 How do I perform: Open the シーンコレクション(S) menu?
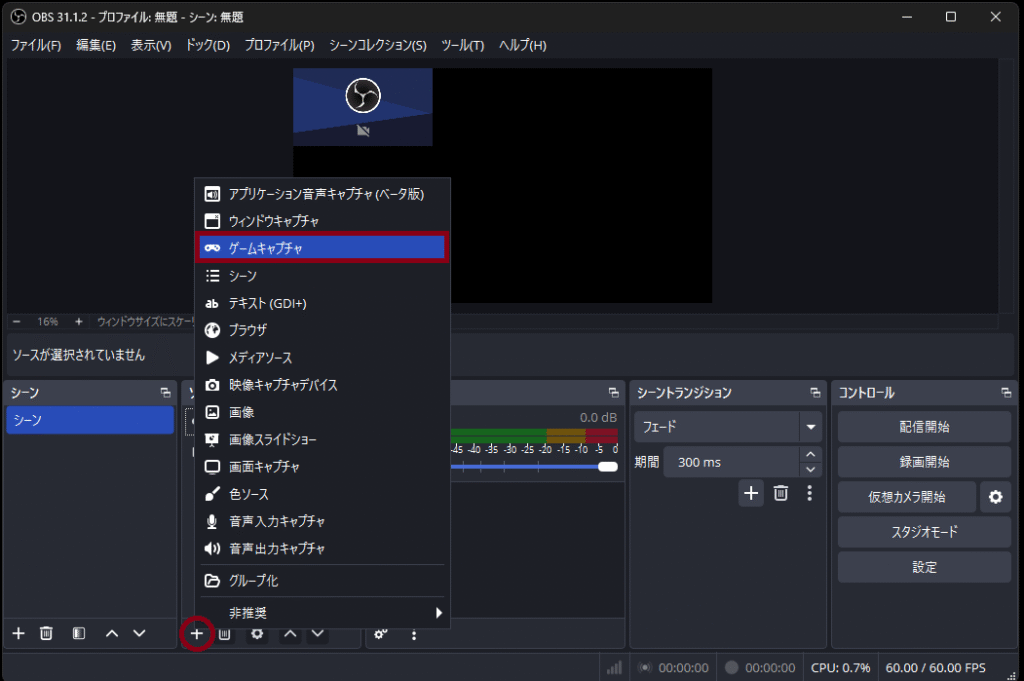coord(377,45)
